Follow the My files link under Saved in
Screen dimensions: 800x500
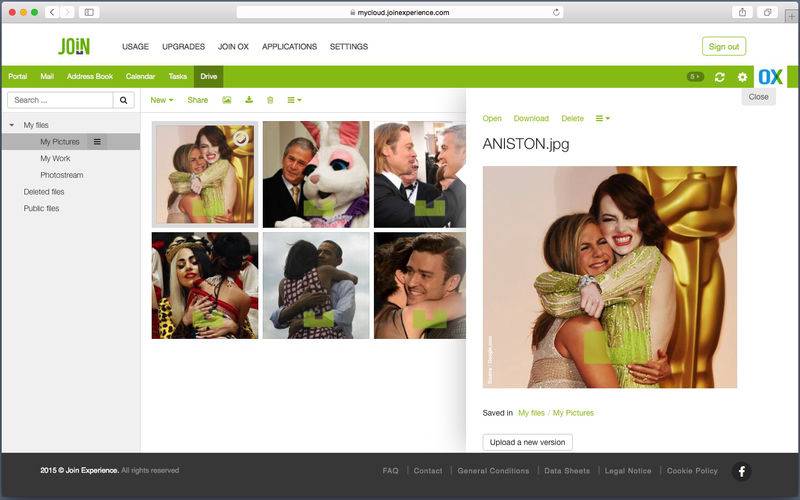pyautogui.click(x=531, y=413)
